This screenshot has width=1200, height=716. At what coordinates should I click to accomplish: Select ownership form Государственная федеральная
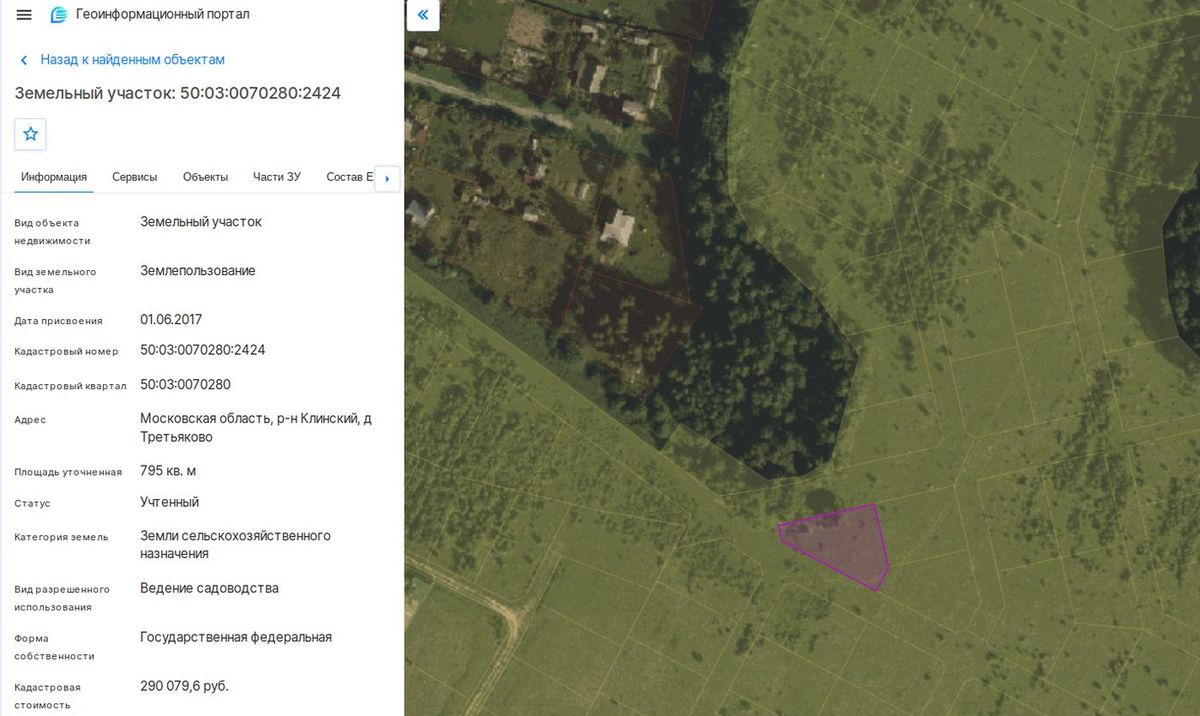[236, 637]
